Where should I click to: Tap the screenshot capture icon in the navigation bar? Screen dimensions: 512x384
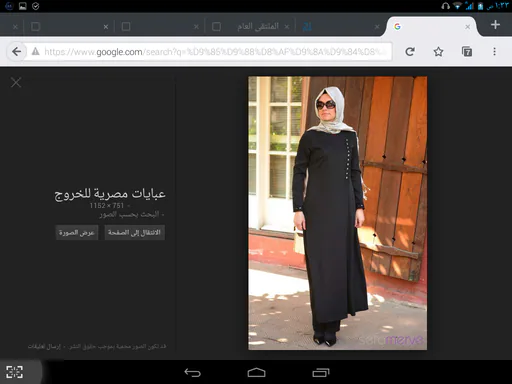click(x=15, y=372)
